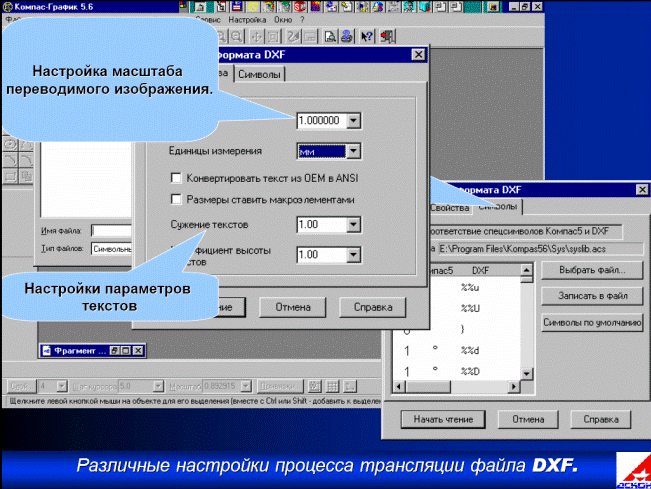Enable Конвертировать текст из OEM в ANSI
The height and width of the screenshot is (489, 651).
point(176,178)
